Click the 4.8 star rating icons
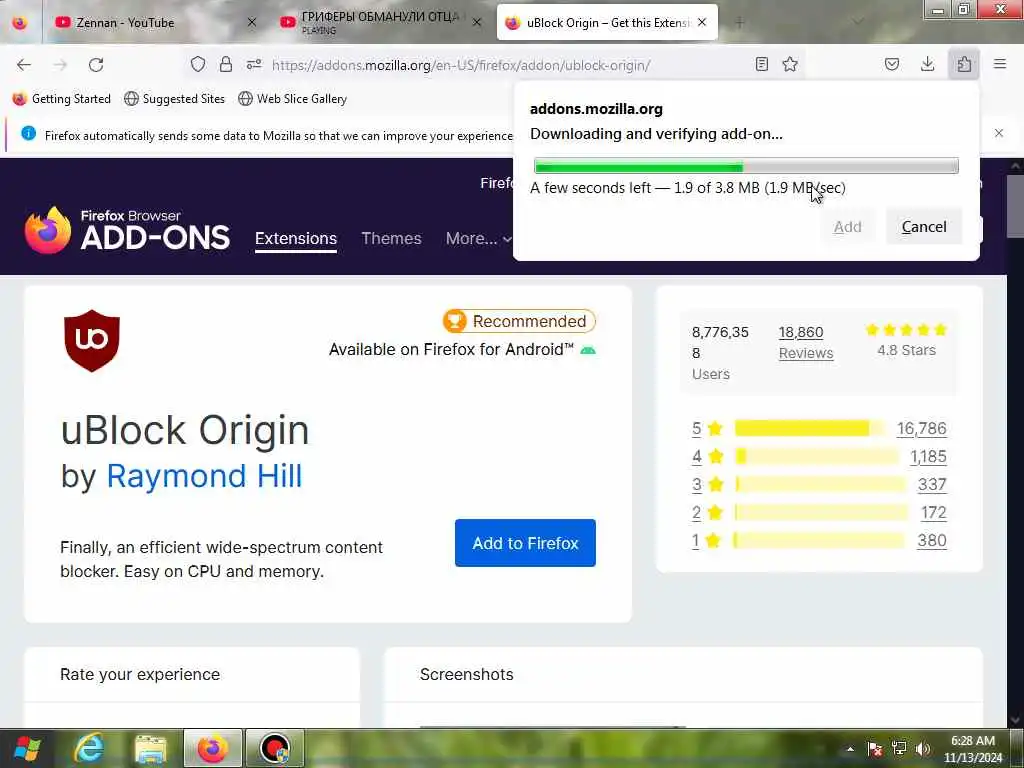This screenshot has height=768, width=1024. point(906,330)
